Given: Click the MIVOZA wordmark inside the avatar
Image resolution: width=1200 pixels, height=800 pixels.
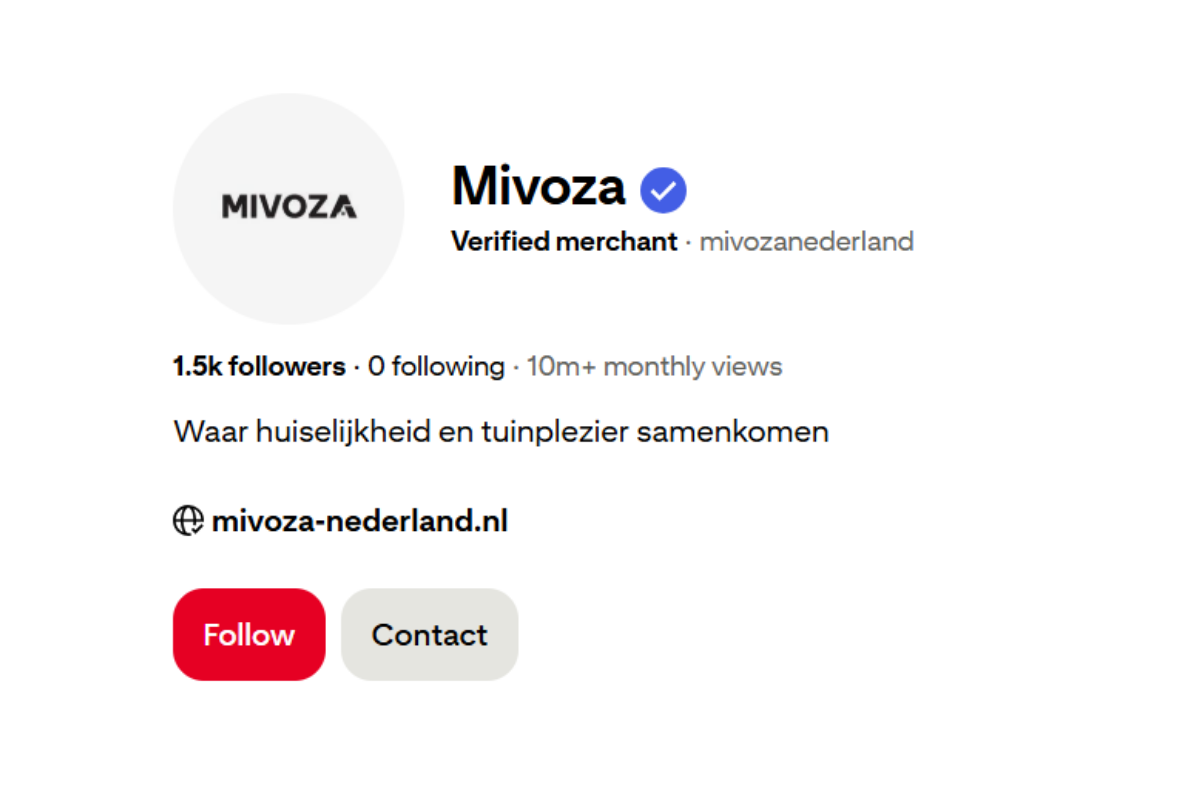Looking at the screenshot, I should pos(289,207).
